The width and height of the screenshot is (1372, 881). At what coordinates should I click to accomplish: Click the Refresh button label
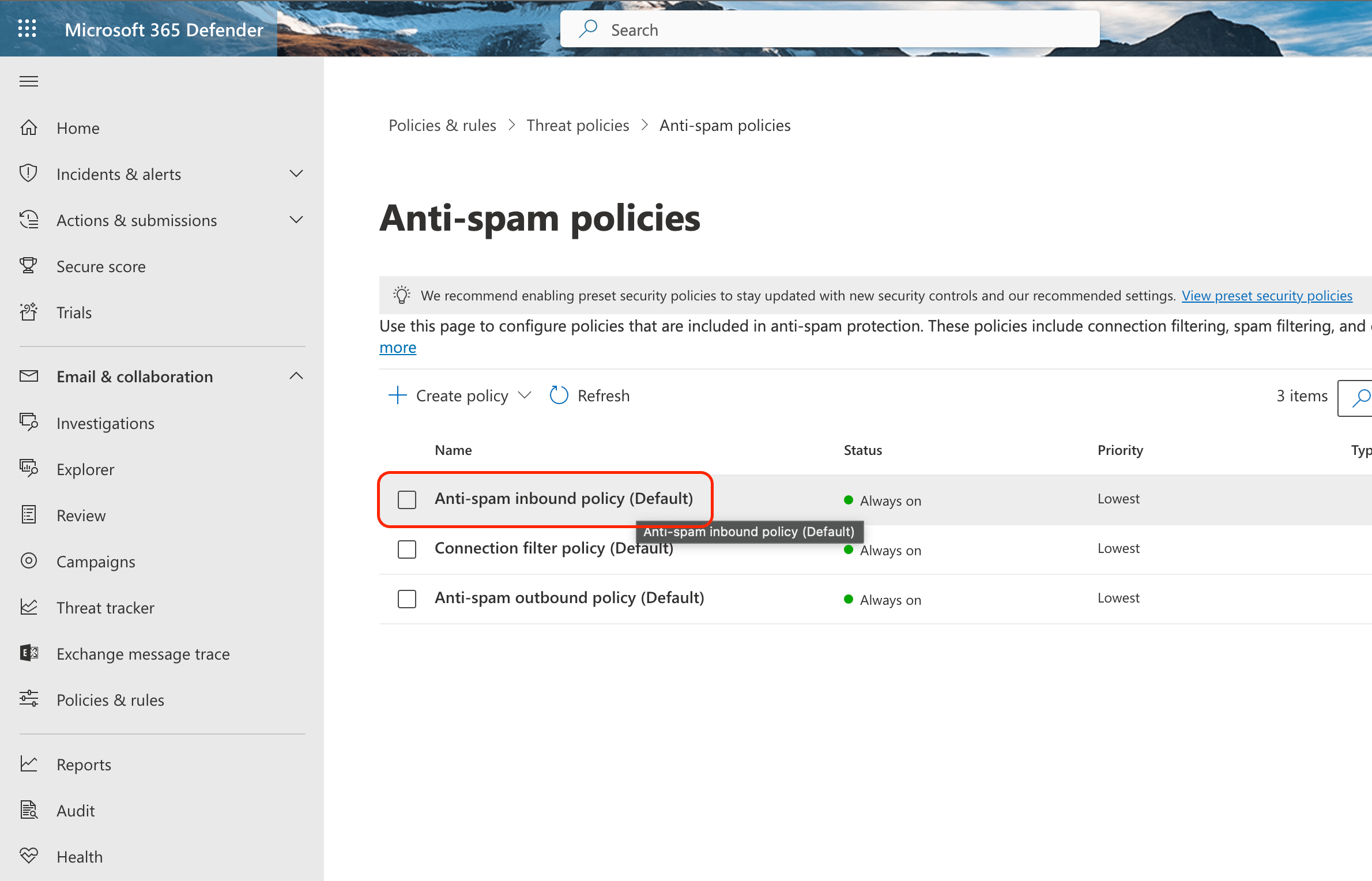point(604,396)
